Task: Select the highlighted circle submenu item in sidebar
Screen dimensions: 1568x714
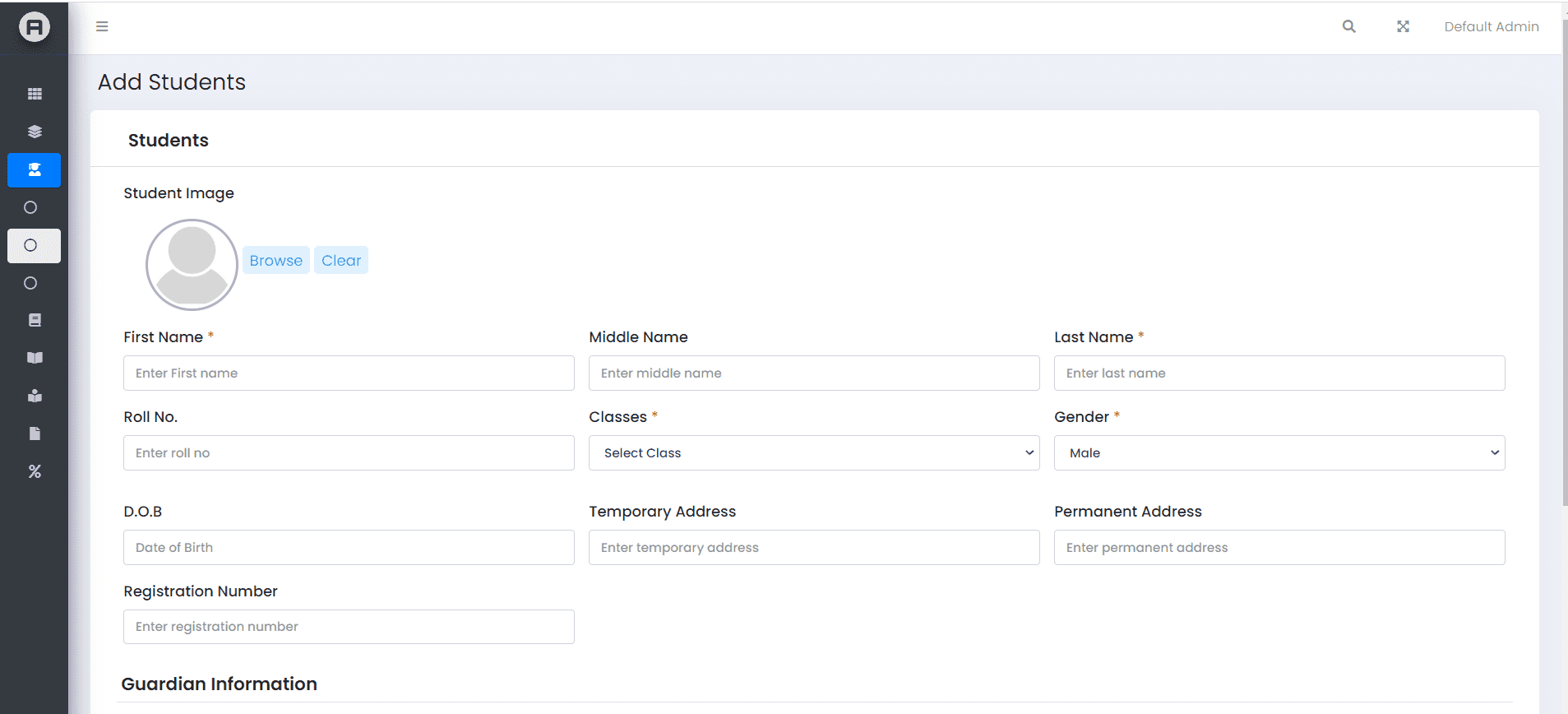Action: point(34,245)
